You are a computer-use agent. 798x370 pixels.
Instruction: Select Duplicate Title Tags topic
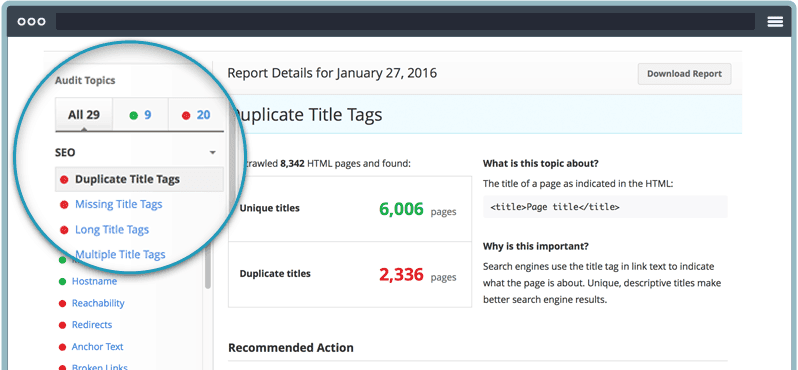[139, 179]
